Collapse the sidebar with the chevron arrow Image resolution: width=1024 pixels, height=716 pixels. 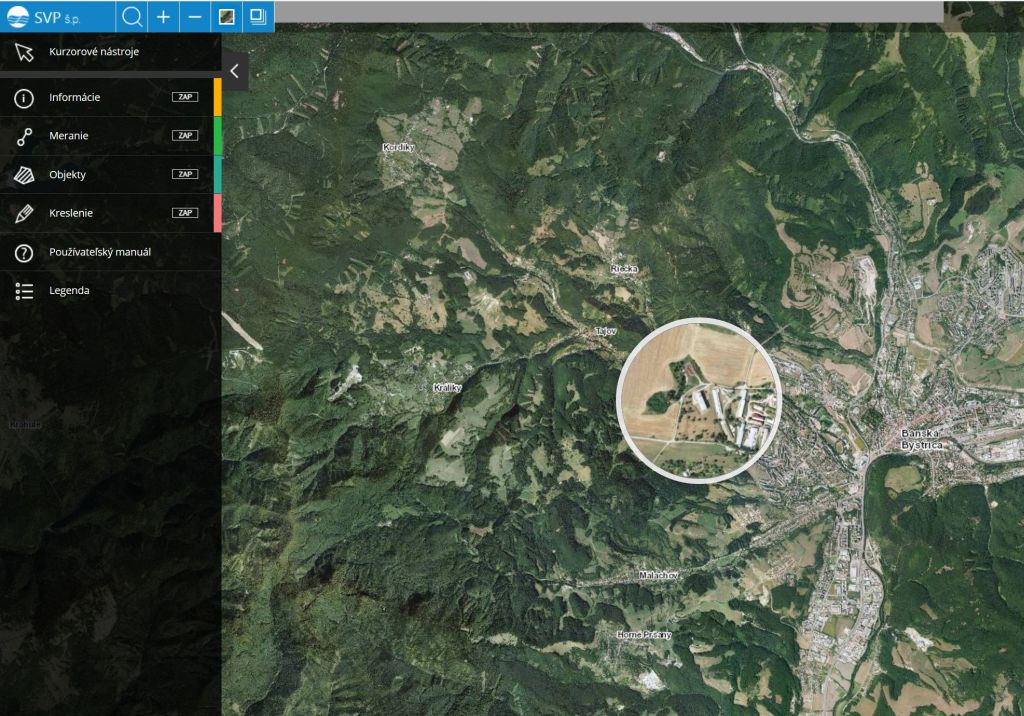[x=234, y=71]
